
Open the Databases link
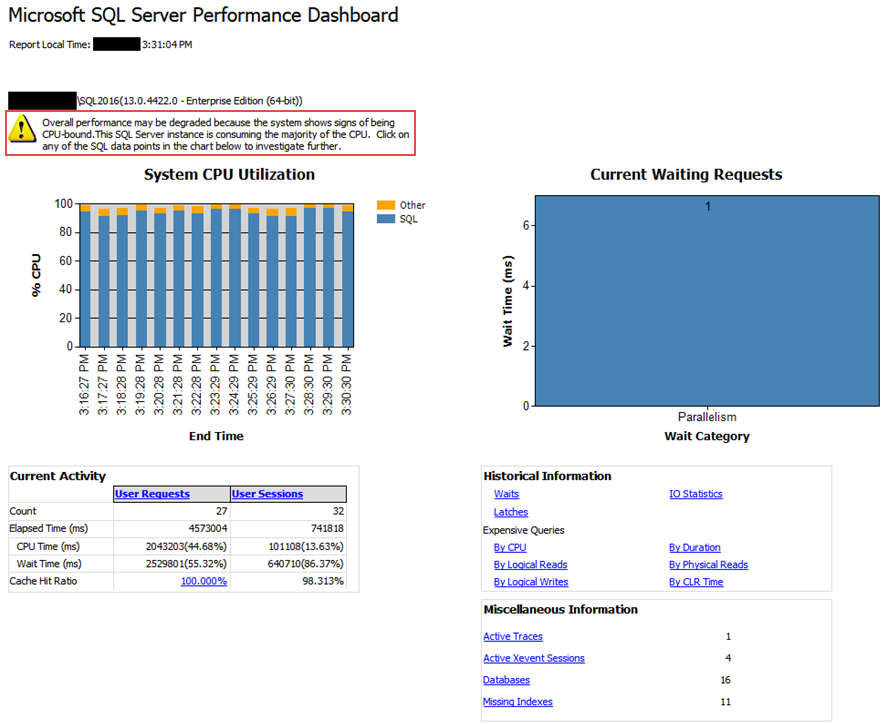point(506,680)
